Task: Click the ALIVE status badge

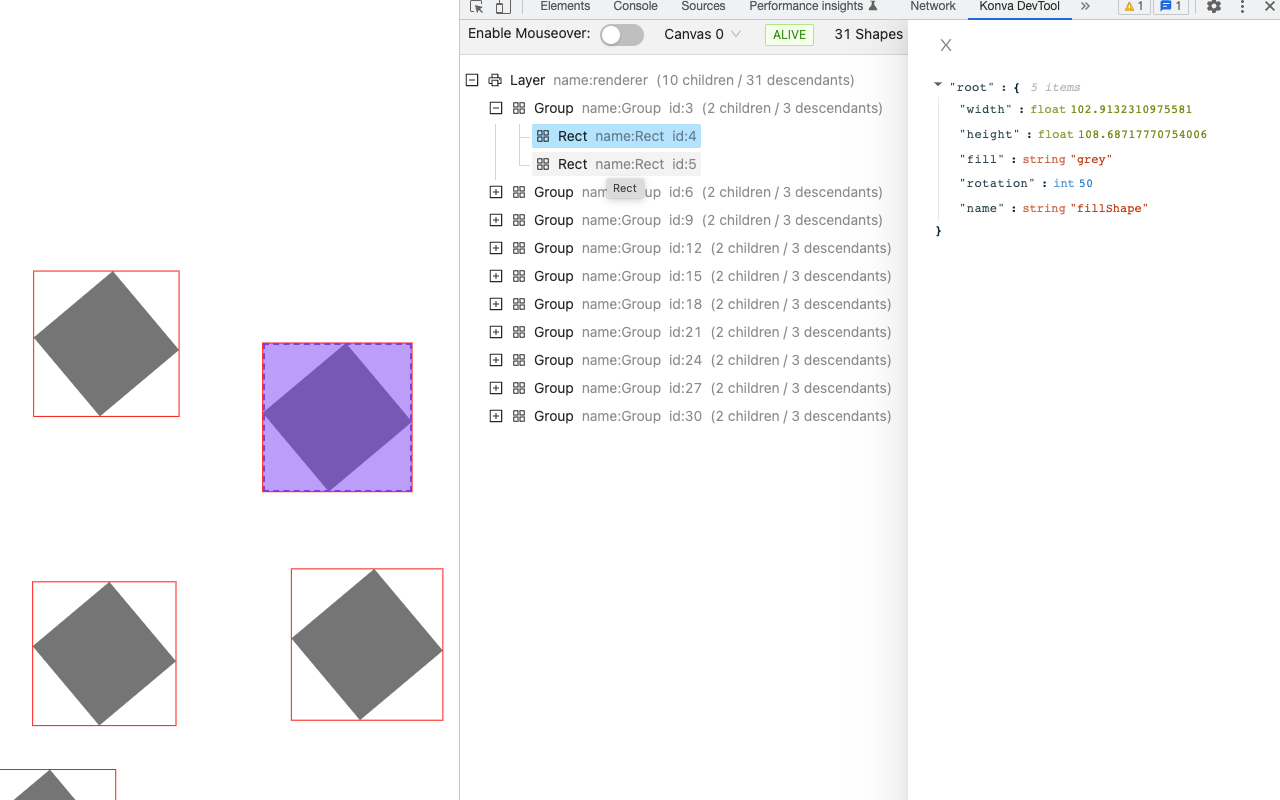Action: coord(789,35)
